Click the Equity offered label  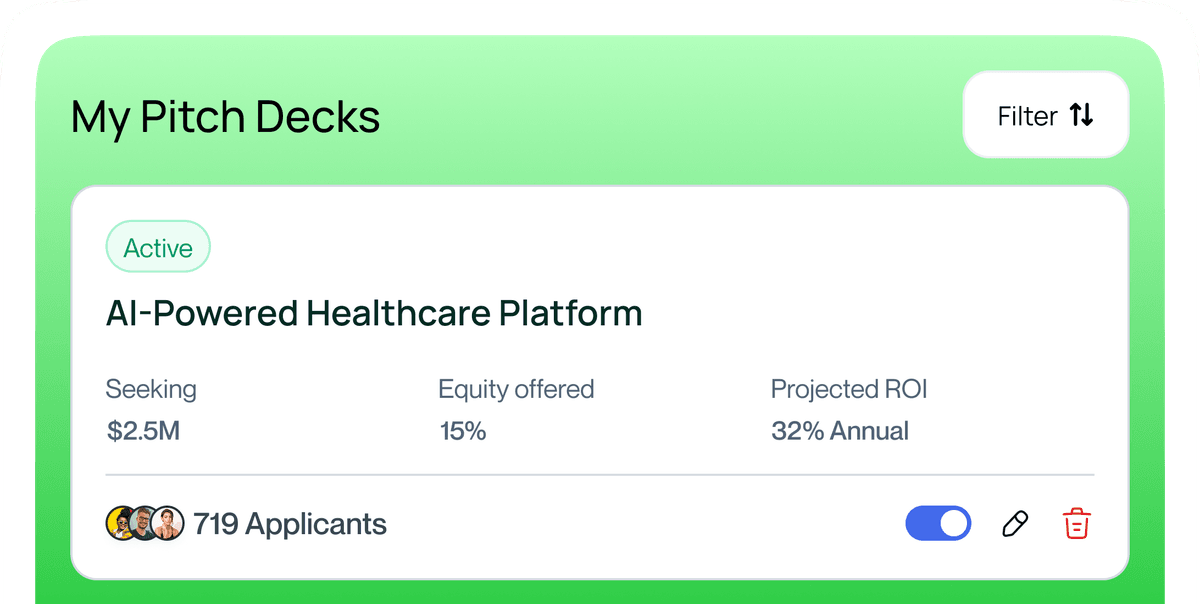tap(516, 389)
